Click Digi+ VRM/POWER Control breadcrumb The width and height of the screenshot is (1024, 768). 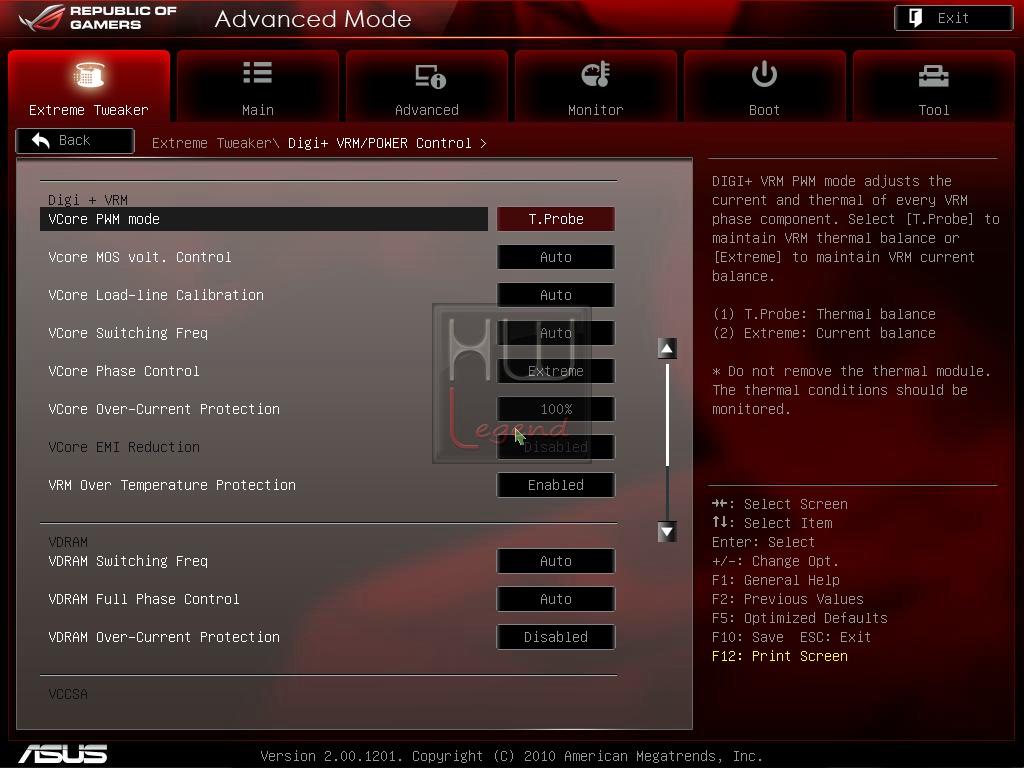coord(379,143)
